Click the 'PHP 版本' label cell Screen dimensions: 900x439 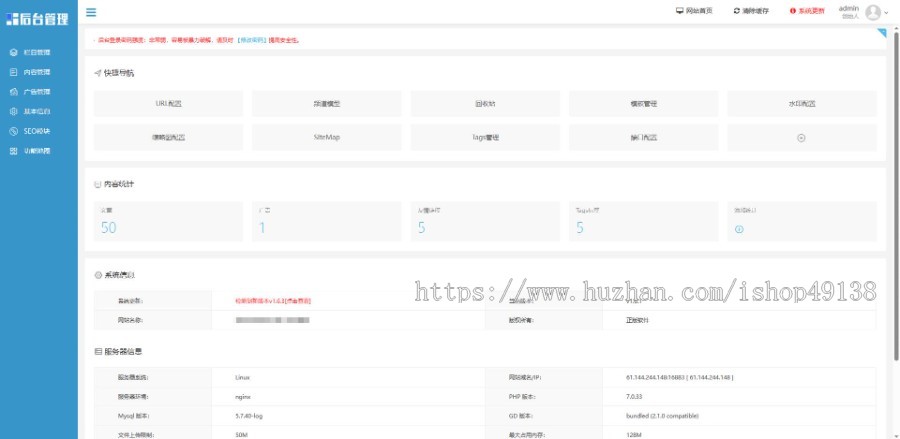pyautogui.click(x=544, y=397)
